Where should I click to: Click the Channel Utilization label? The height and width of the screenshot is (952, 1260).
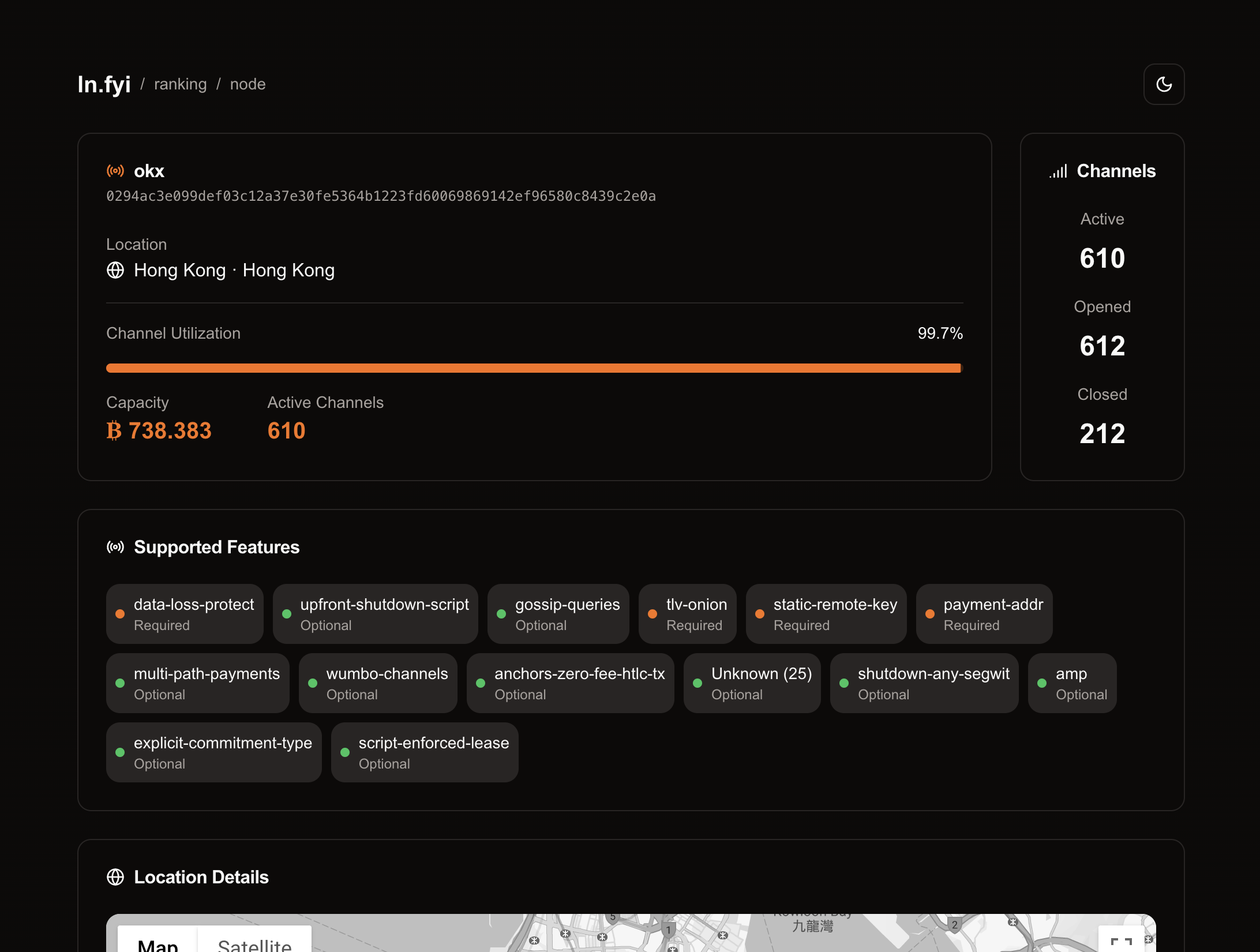(x=173, y=333)
